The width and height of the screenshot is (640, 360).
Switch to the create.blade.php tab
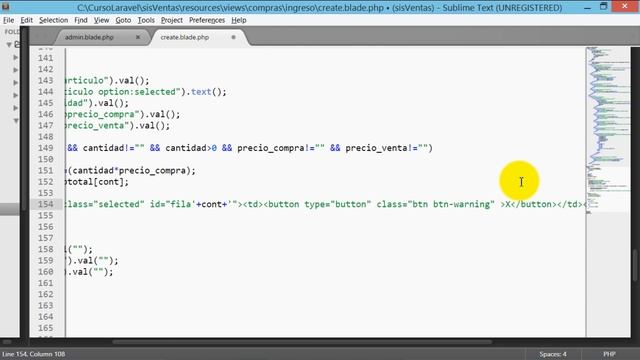coord(184,37)
